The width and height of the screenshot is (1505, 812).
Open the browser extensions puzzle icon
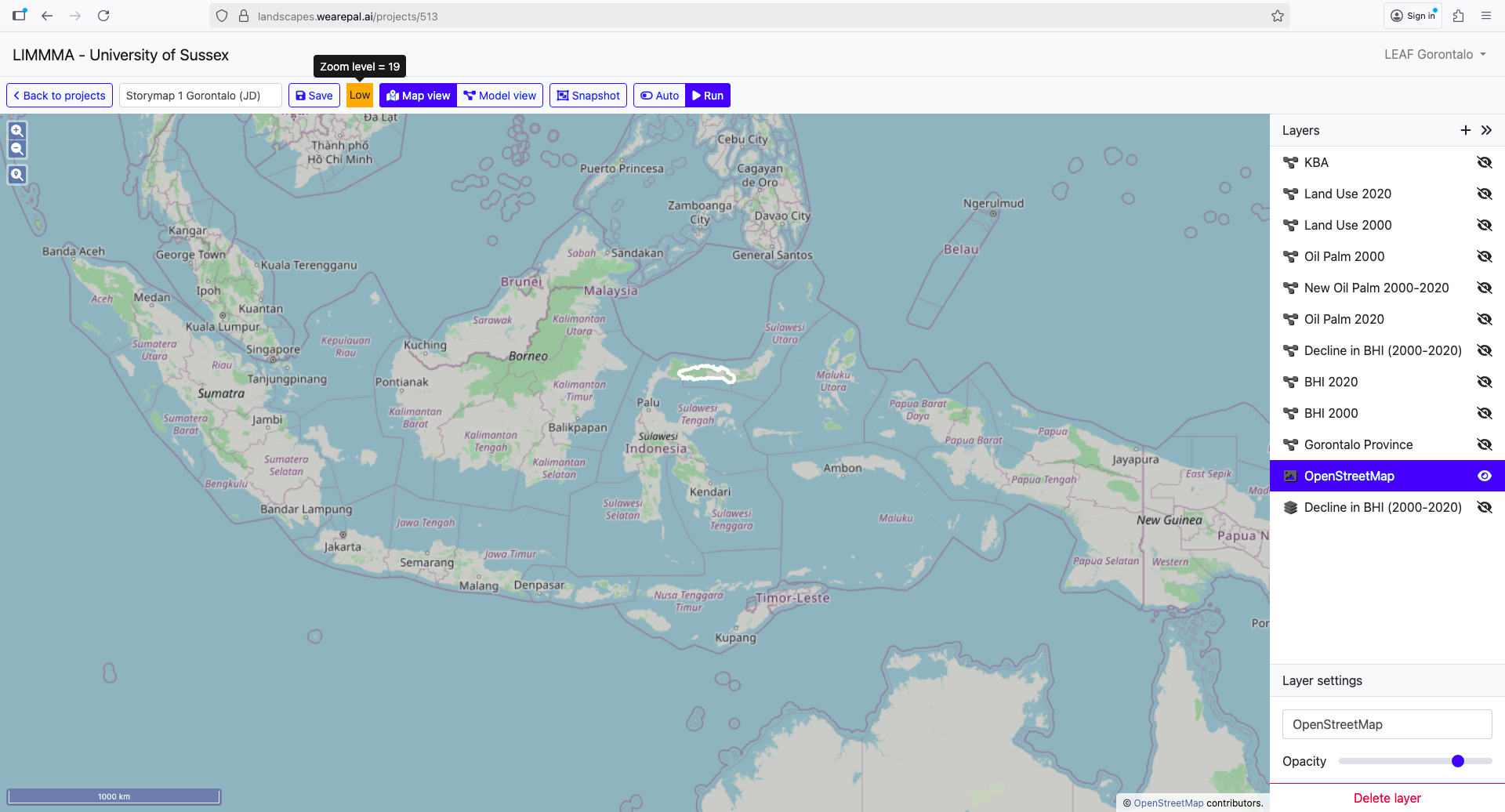point(1458,16)
